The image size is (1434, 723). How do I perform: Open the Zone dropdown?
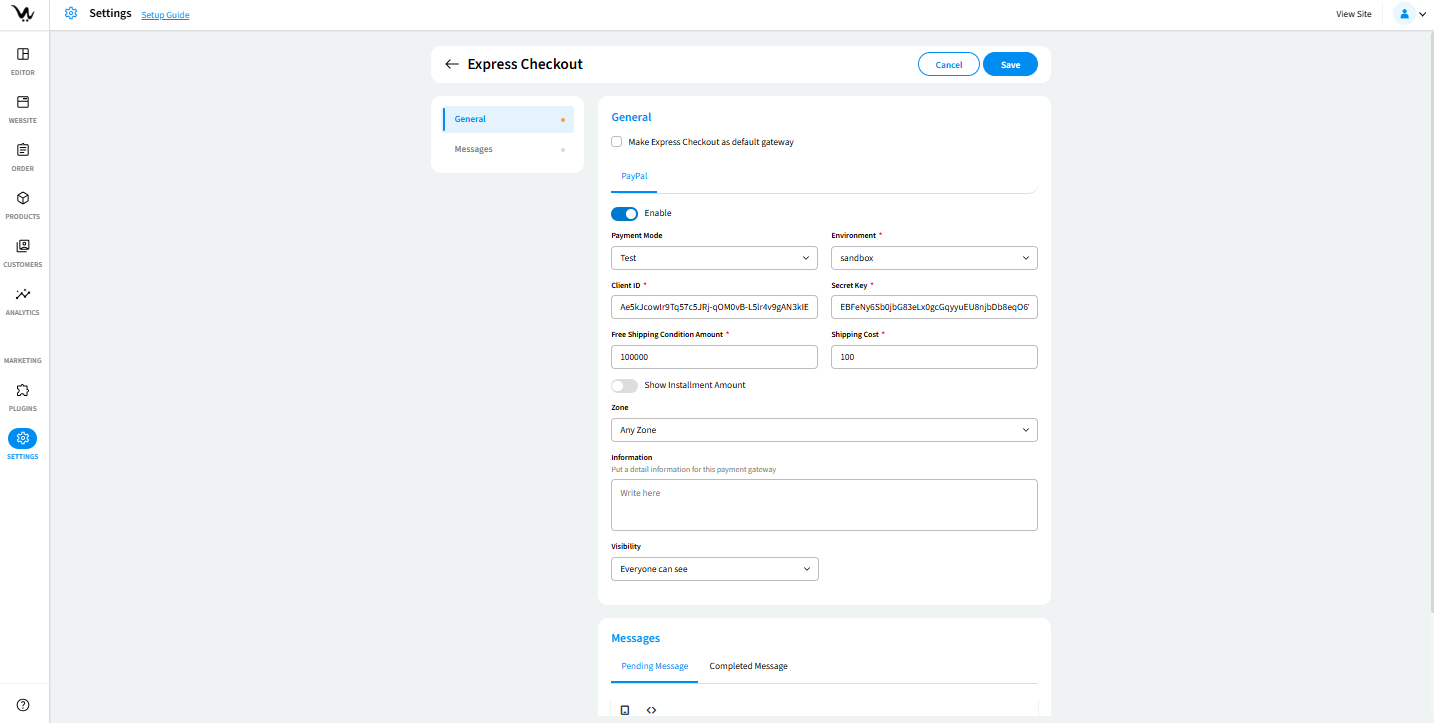pyautogui.click(x=824, y=430)
